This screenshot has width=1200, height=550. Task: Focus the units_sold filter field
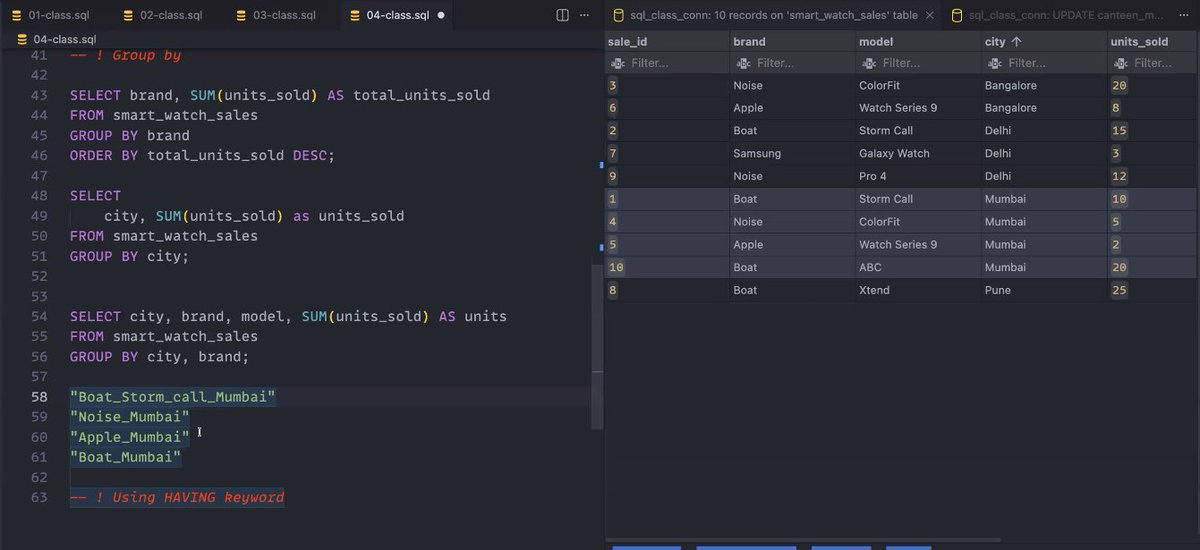pos(1154,63)
